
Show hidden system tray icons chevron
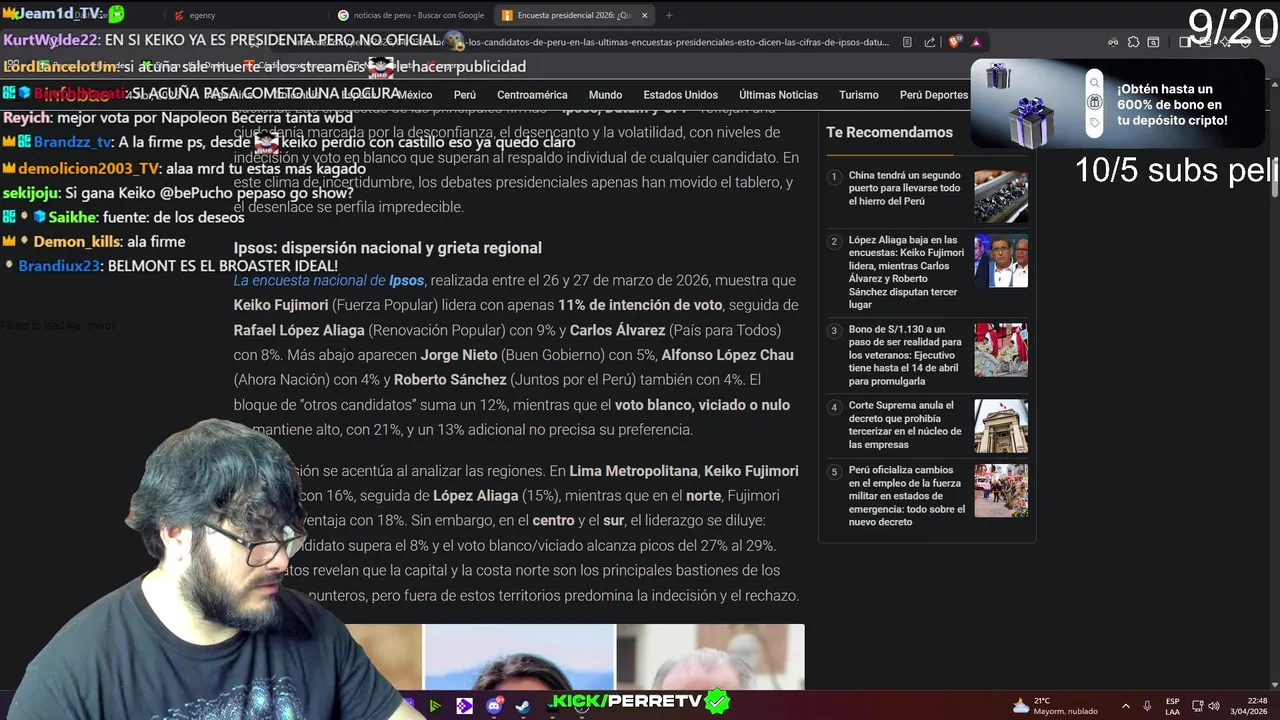click(x=1125, y=706)
